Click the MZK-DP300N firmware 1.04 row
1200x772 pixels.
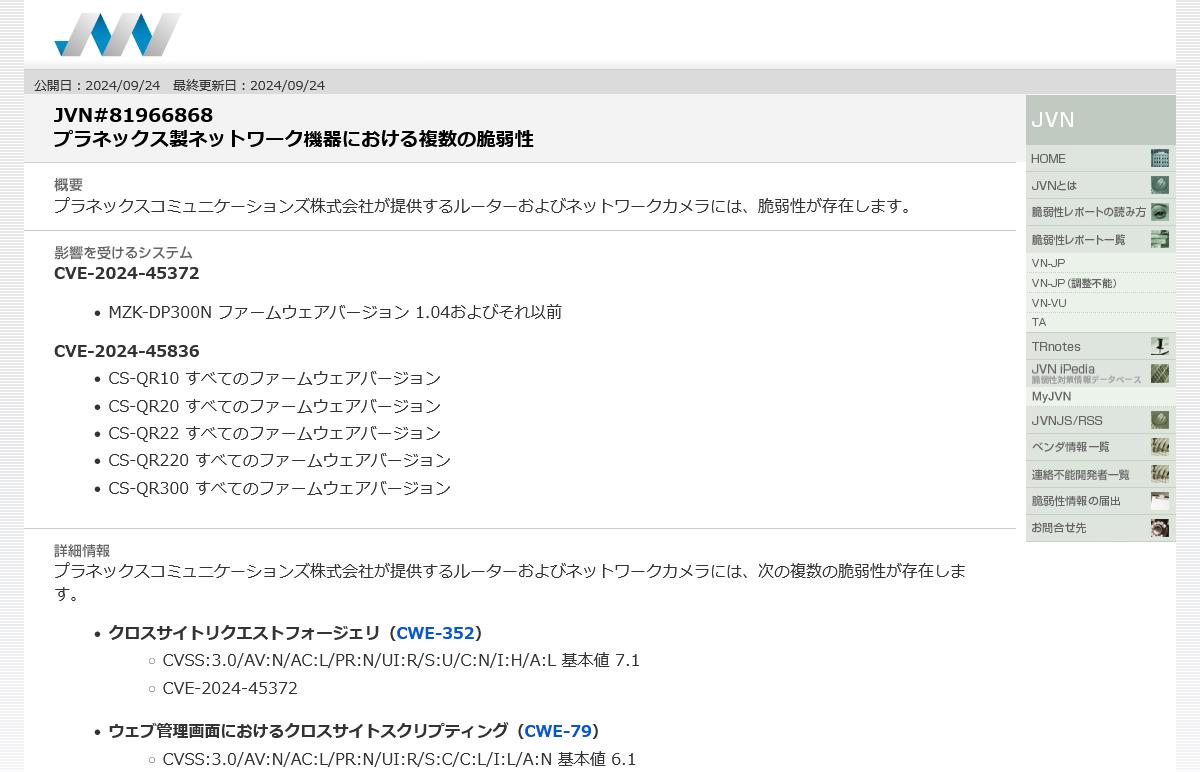coord(335,312)
